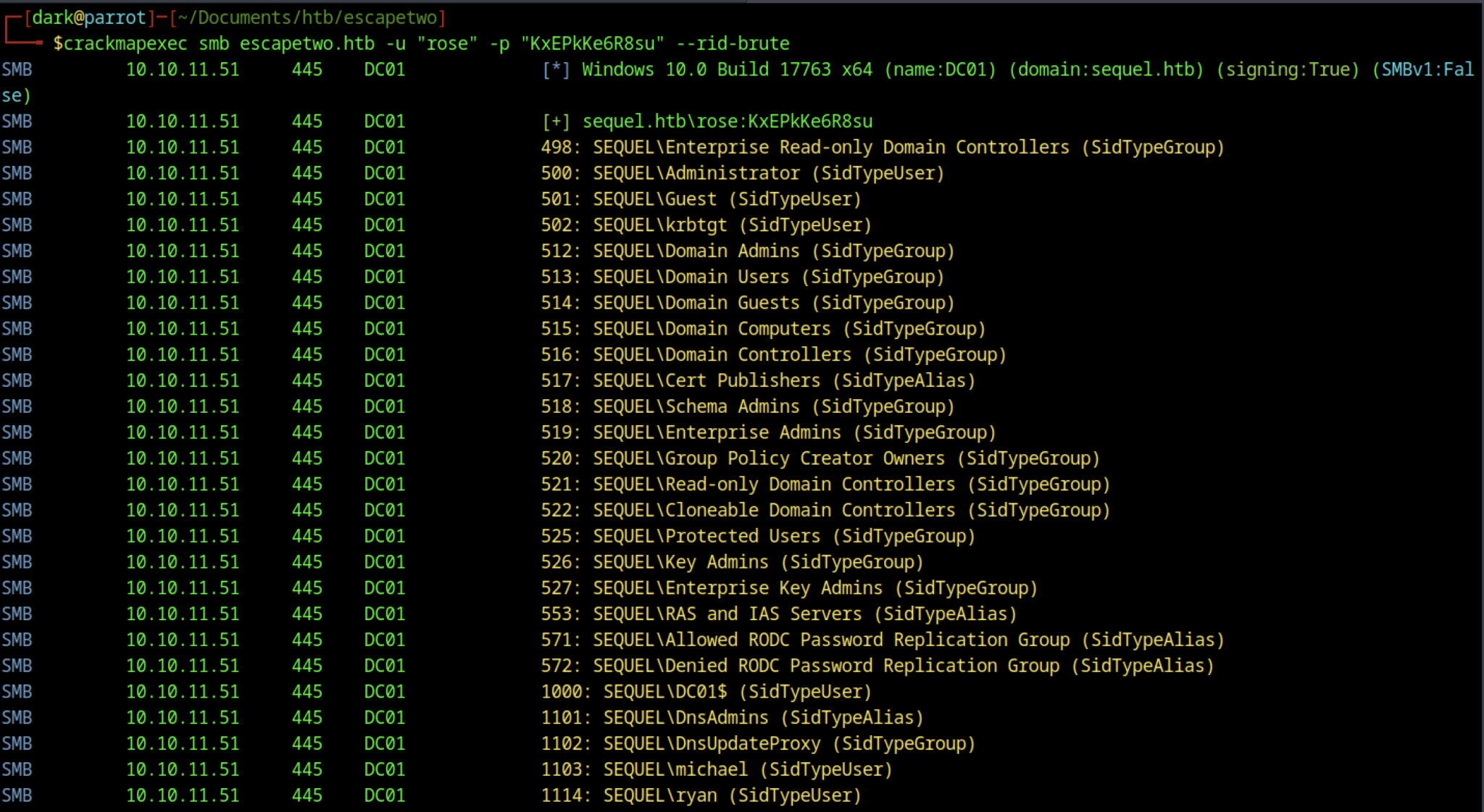The image size is (1484, 812).
Task: Click the 513: SEQUEL\Domain Users entry
Action: coord(743,277)
